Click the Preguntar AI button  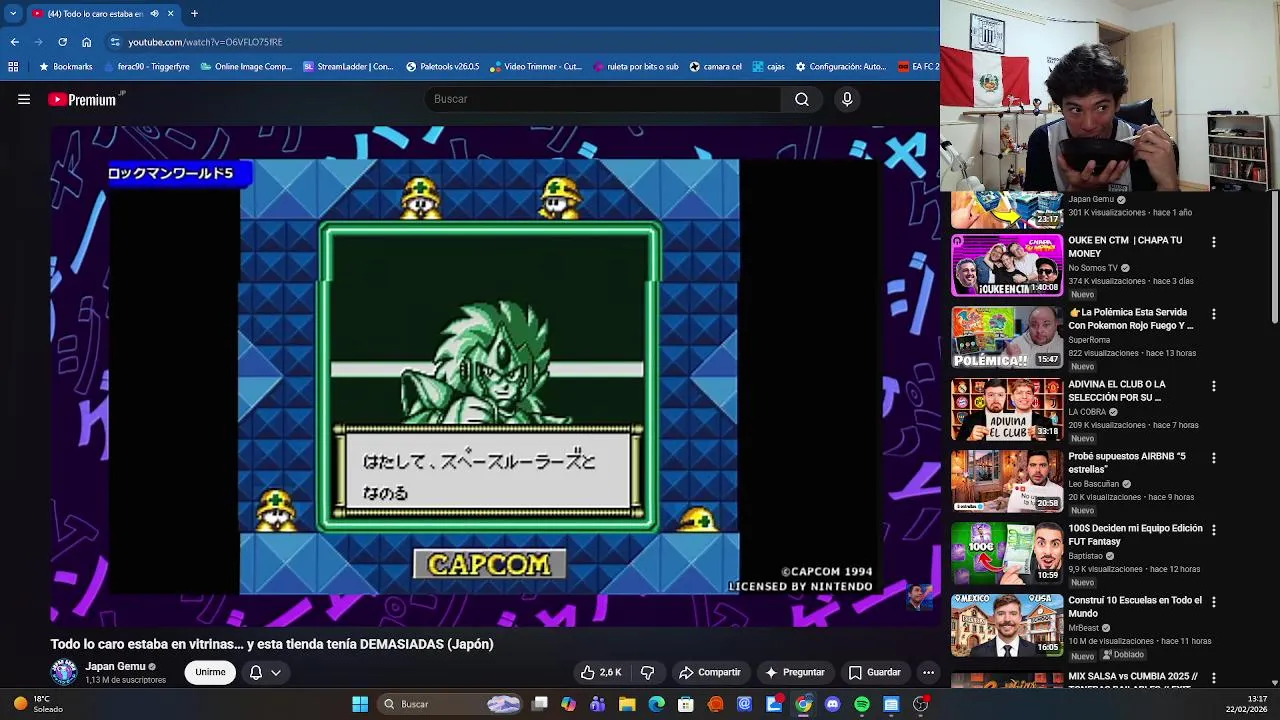pos(794,672)
